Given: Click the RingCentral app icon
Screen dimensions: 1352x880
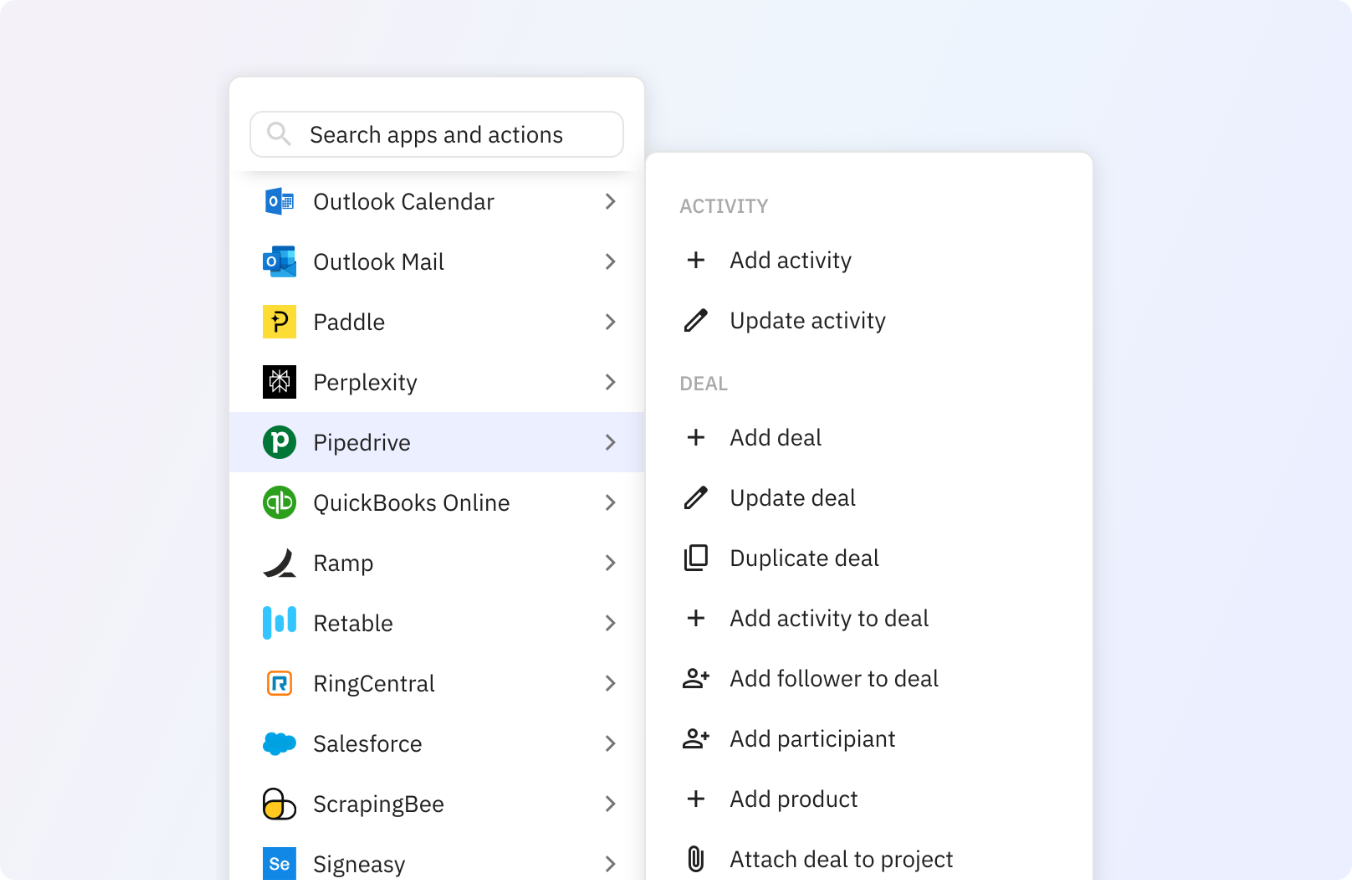Looking at the screenshot, I should [279, 684].
